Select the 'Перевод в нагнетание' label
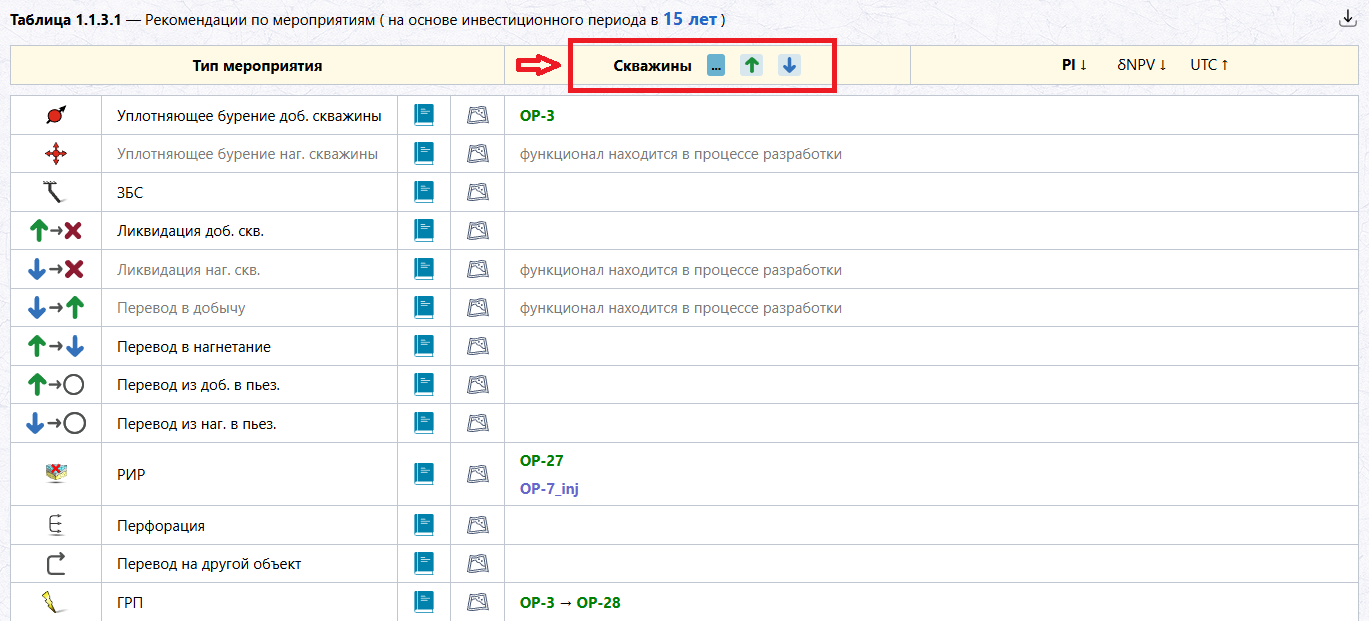 point(194,347)
